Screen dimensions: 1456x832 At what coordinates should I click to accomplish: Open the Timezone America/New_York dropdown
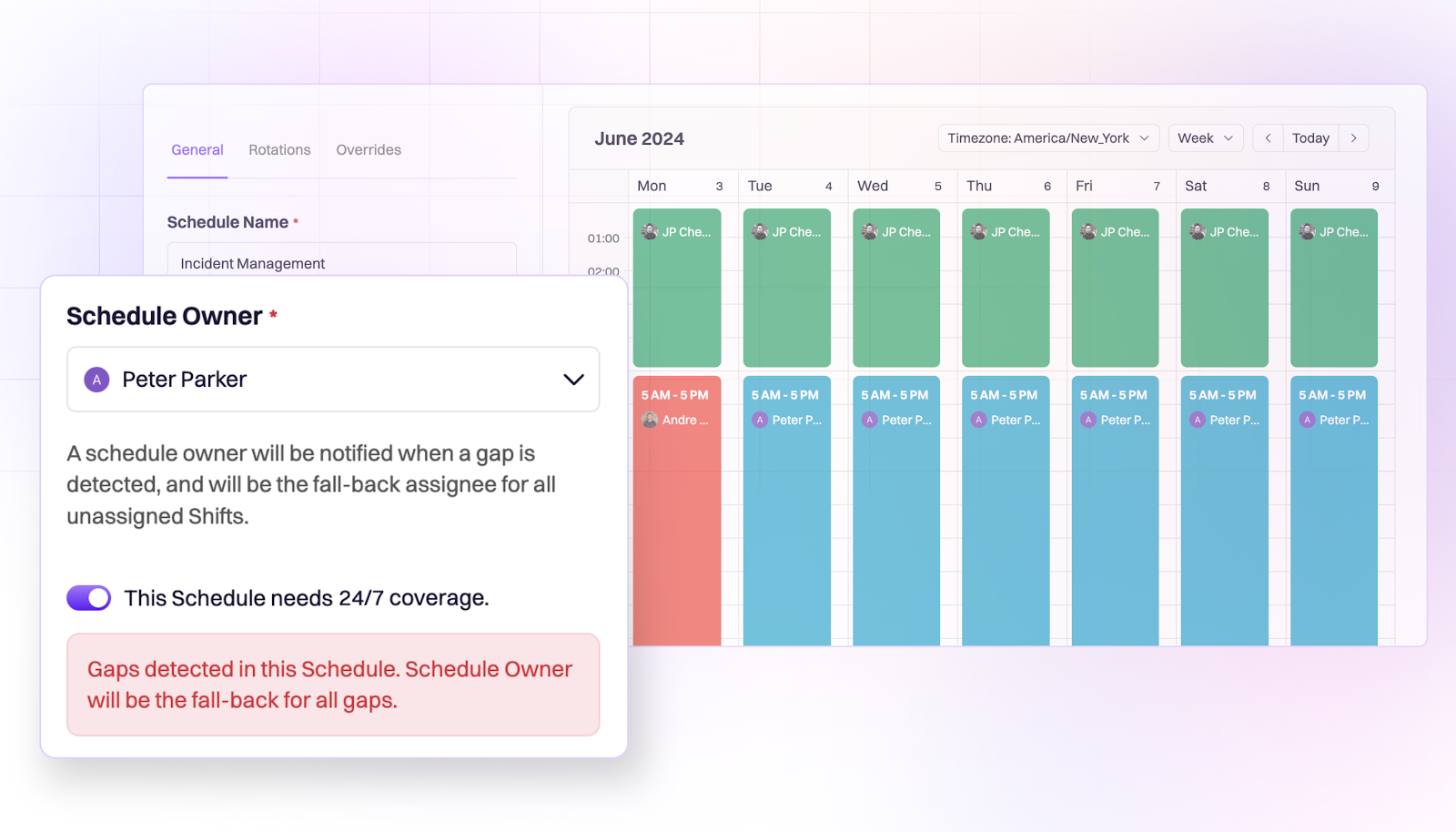pos(1047,137)
